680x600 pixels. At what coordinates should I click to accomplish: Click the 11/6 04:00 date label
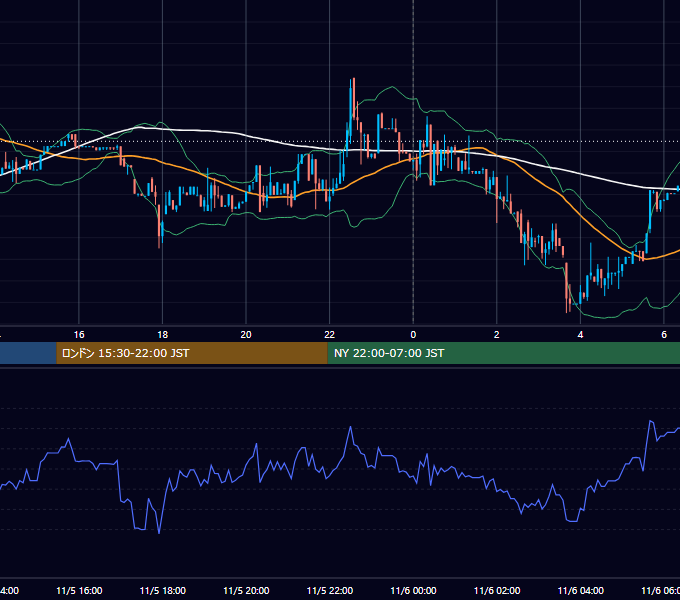coord(580,591)
